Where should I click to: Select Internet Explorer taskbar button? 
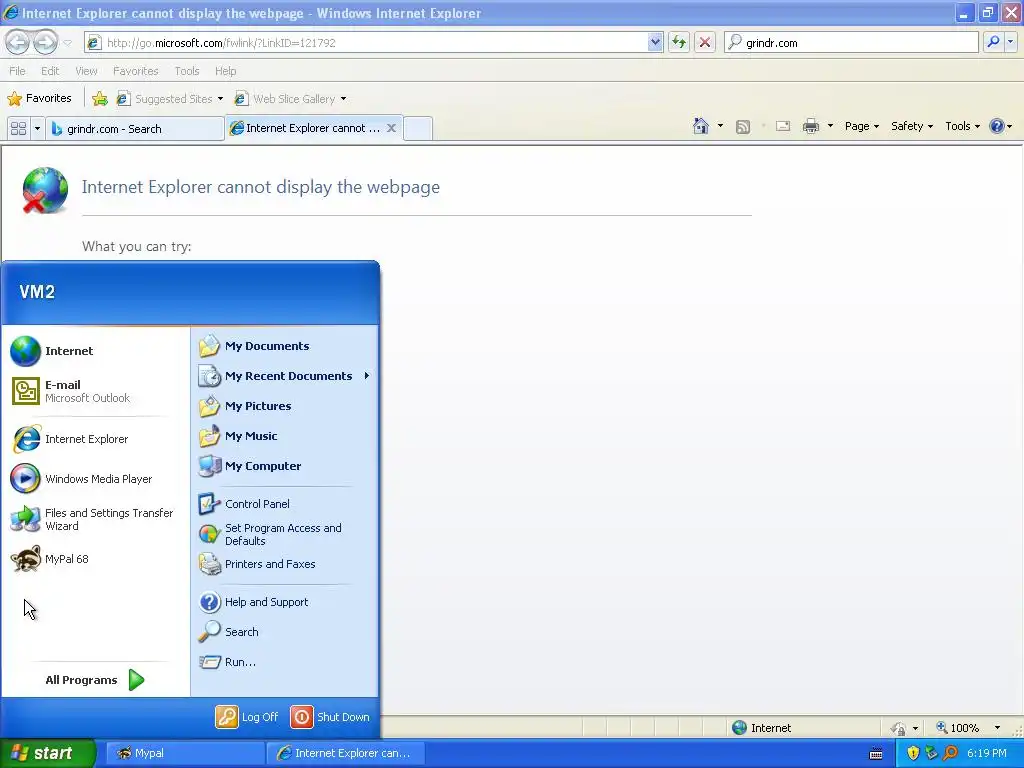point(346,753)
